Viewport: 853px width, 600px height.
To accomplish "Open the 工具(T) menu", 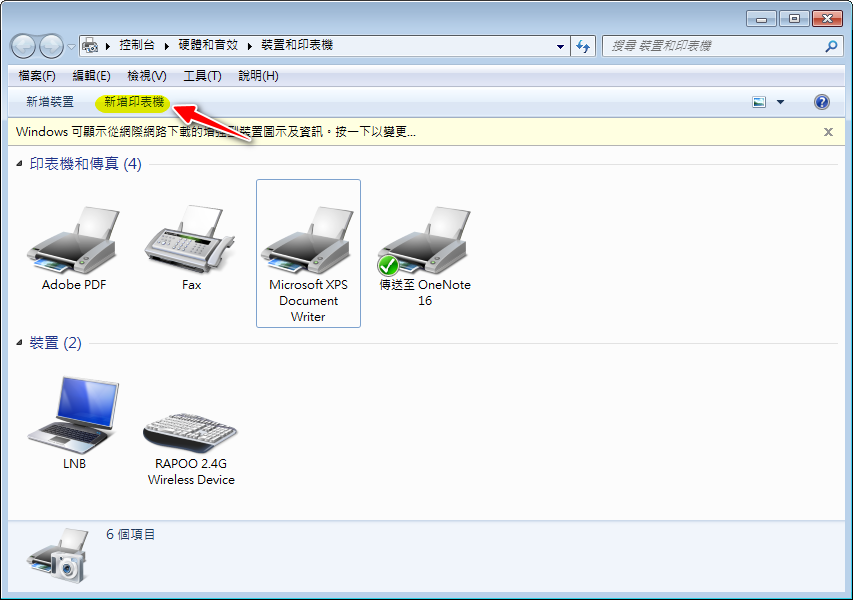I will coord(202,76).
